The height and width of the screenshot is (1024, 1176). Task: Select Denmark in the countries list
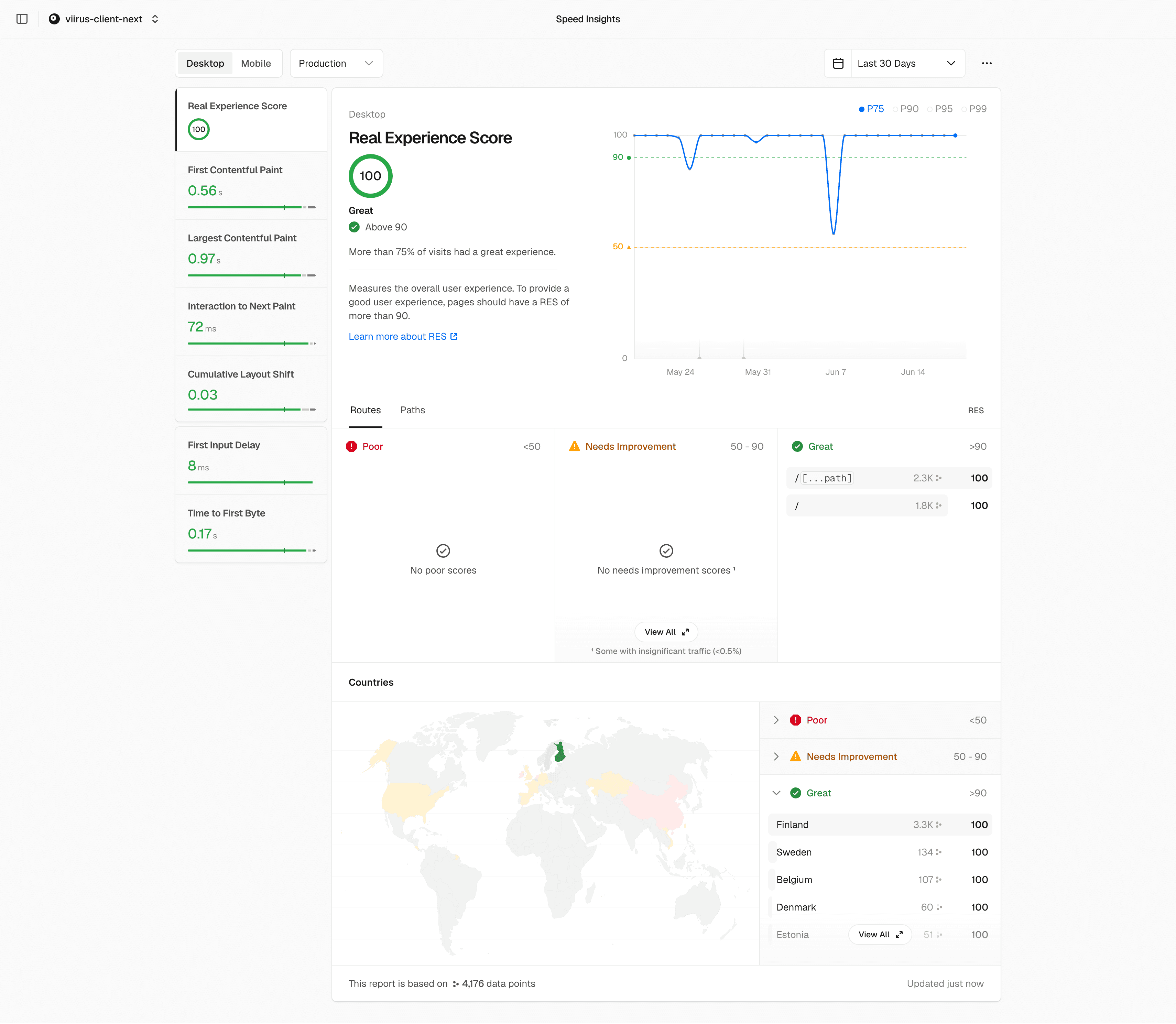click(x=880, y=907)
